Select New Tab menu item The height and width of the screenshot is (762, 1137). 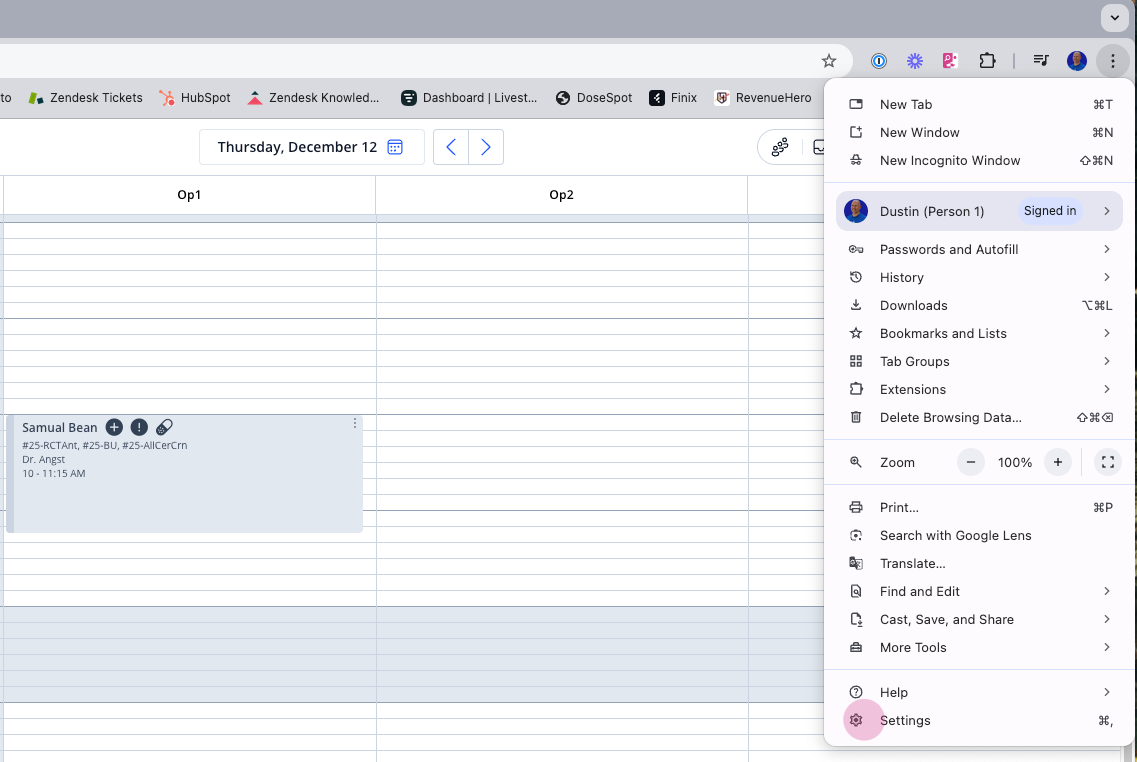coord(979,104)
